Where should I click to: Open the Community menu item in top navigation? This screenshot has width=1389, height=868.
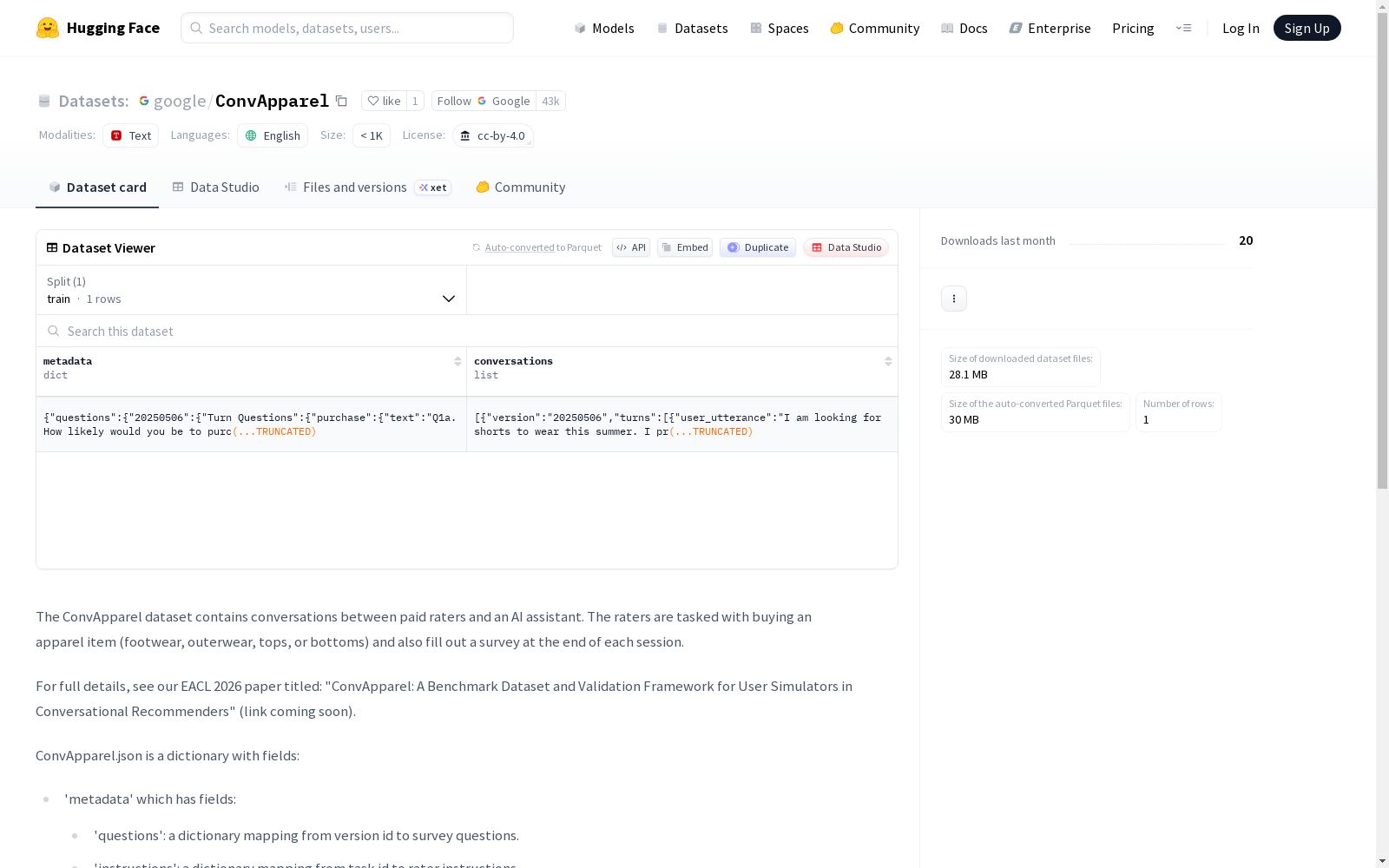click(x=875, y=28)
